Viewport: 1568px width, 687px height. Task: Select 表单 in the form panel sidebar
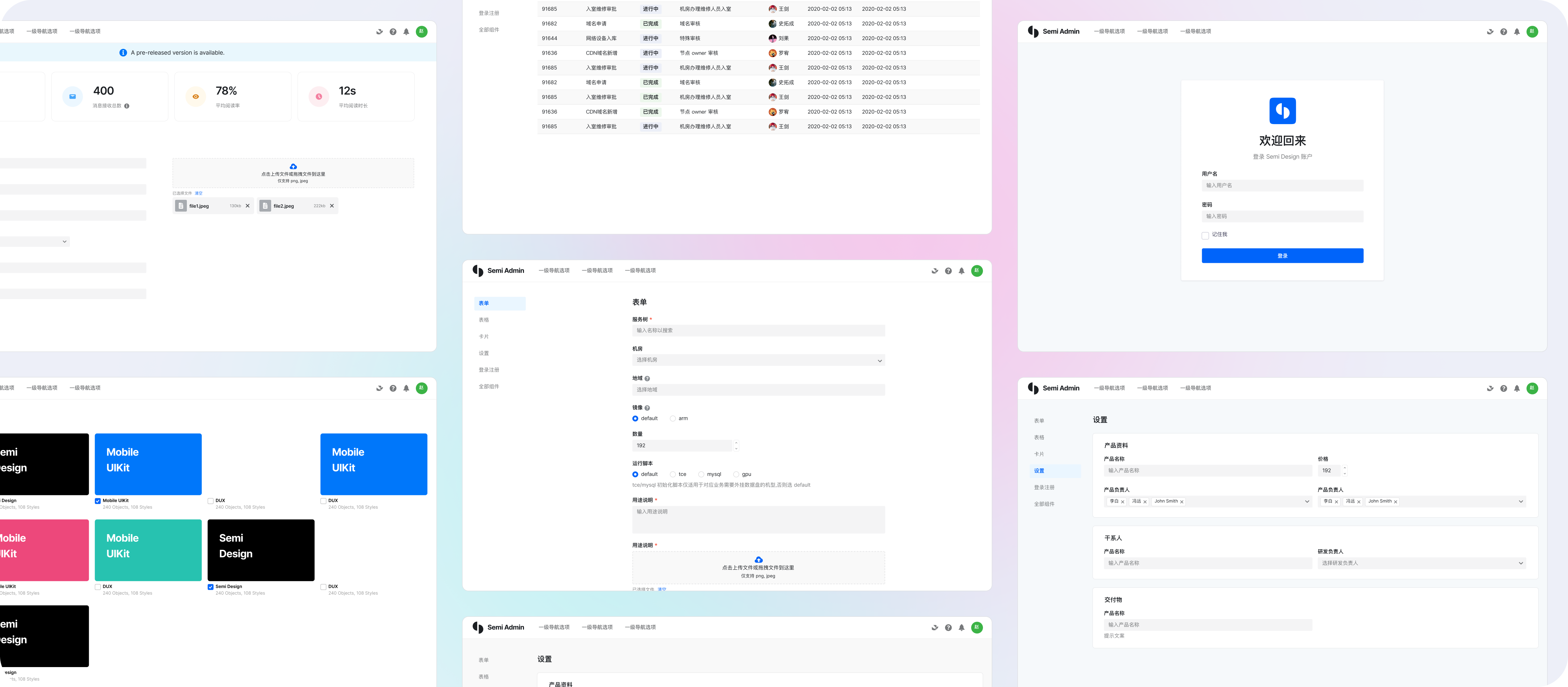click(500, 304)
